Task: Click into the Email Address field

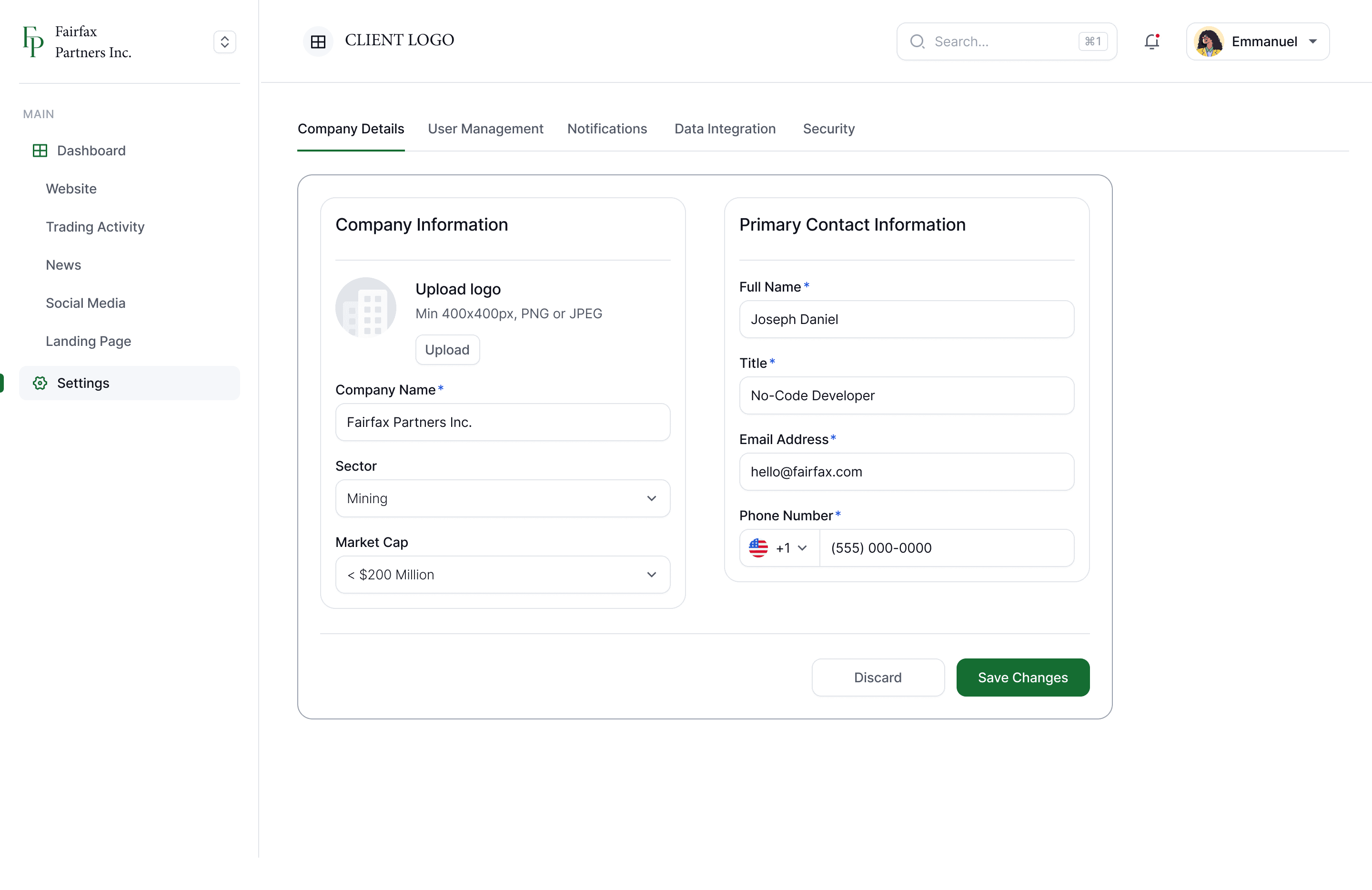Action: (x=906, y=472)
